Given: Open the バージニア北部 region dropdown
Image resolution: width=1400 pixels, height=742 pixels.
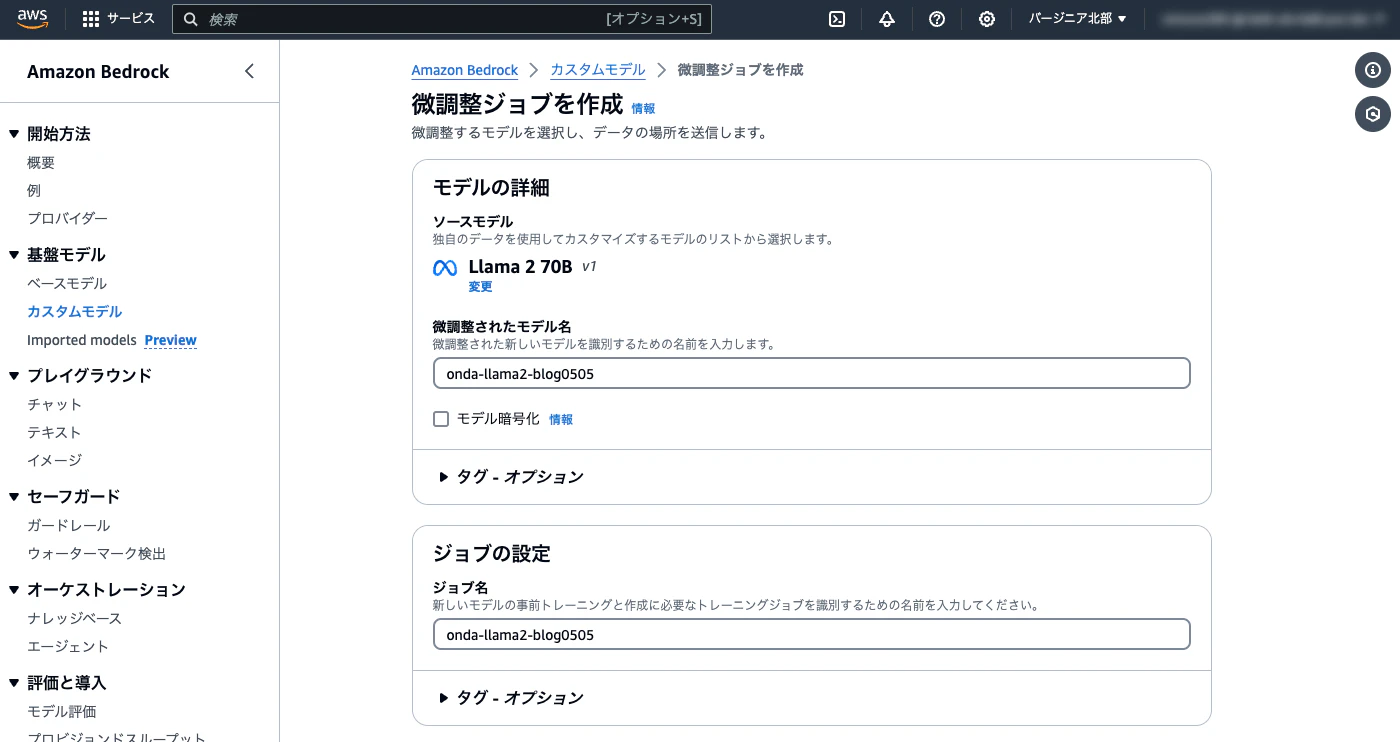Looking at the screenshot, I should (1078, 19).
